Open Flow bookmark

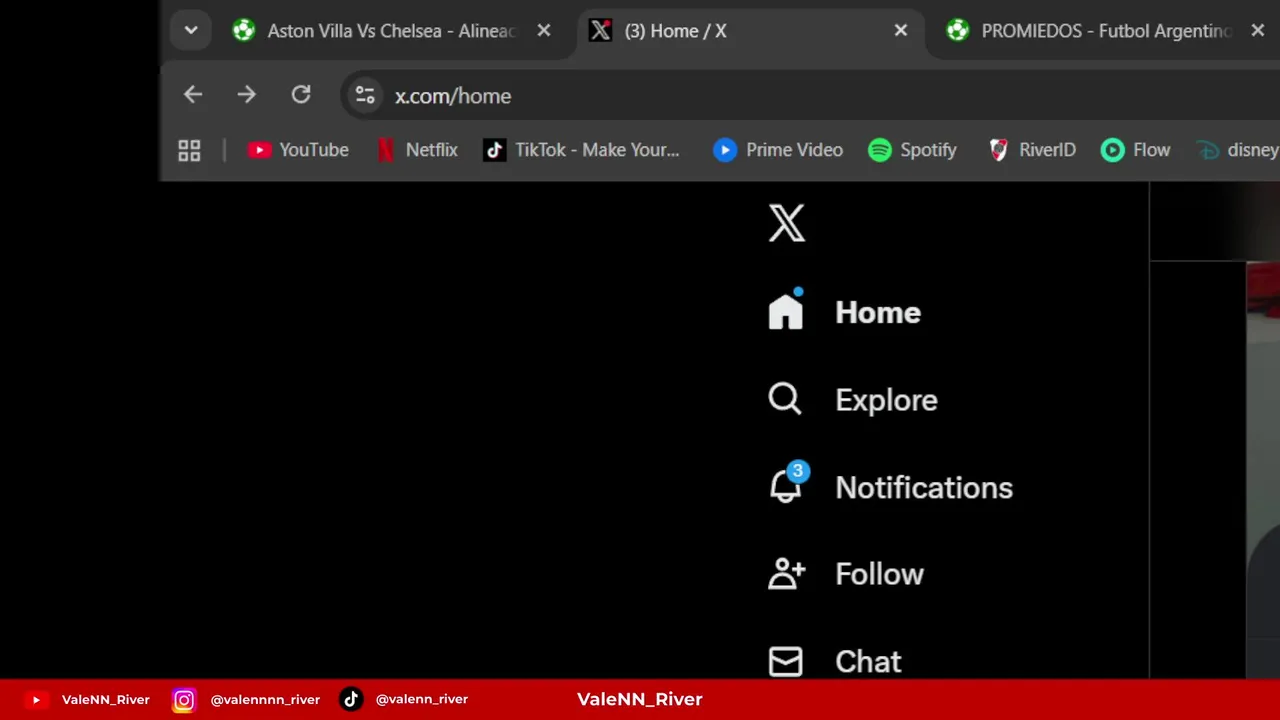[x=1135, y=150]
